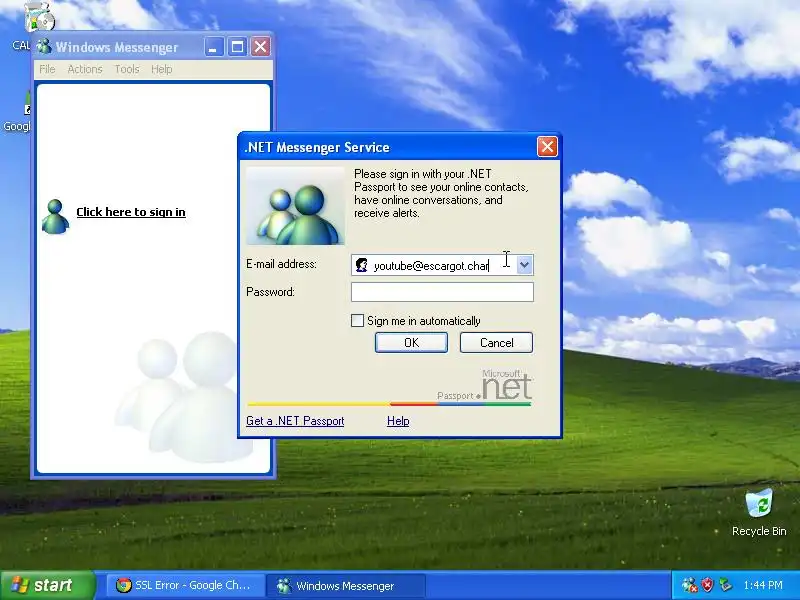Close the .NET Messenger Service dialog

pos(547,147)
